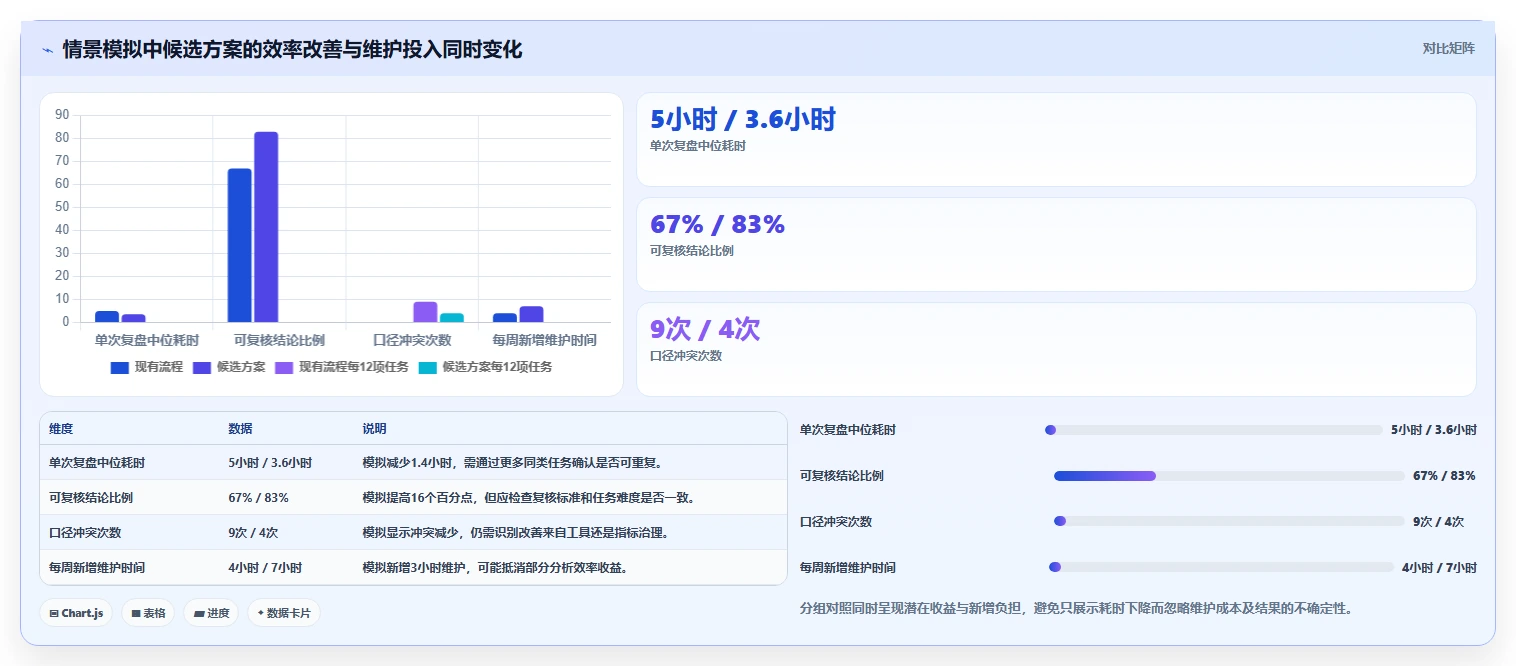Open the 67% / 83% data card

tap(1056, 244)
